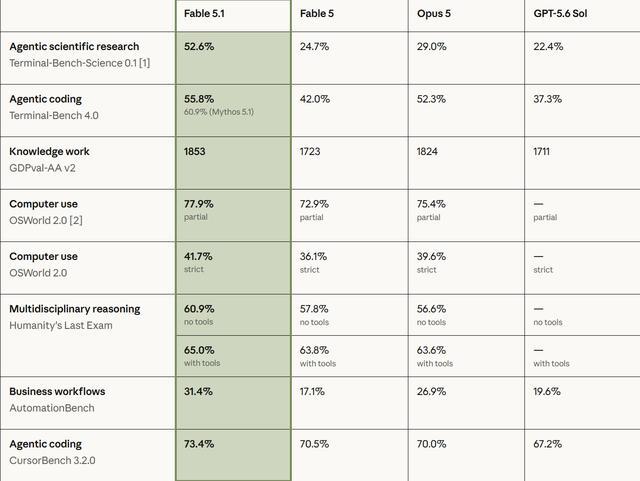Select the Terminal-Bench 4.0 benchmark label

pos(54,116)
